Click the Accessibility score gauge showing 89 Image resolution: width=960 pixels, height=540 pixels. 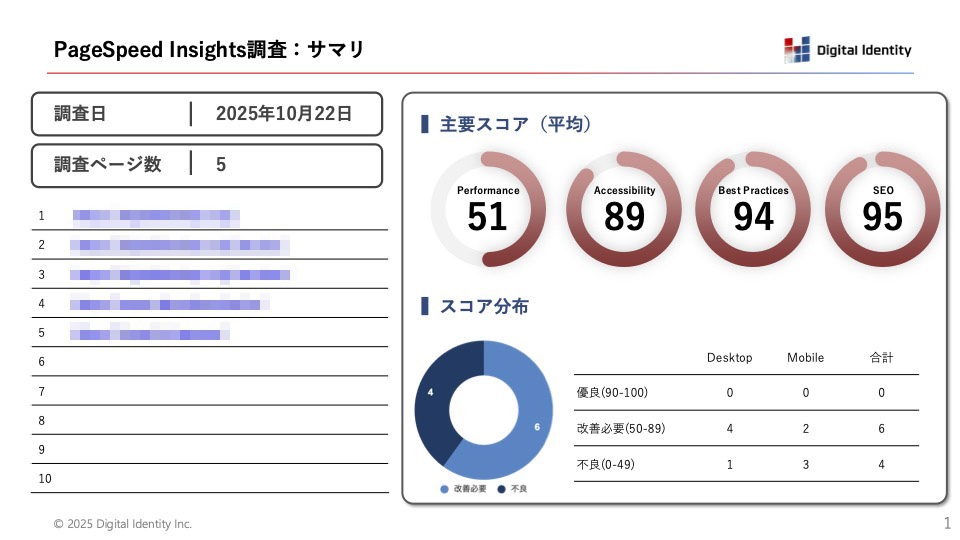624,209
